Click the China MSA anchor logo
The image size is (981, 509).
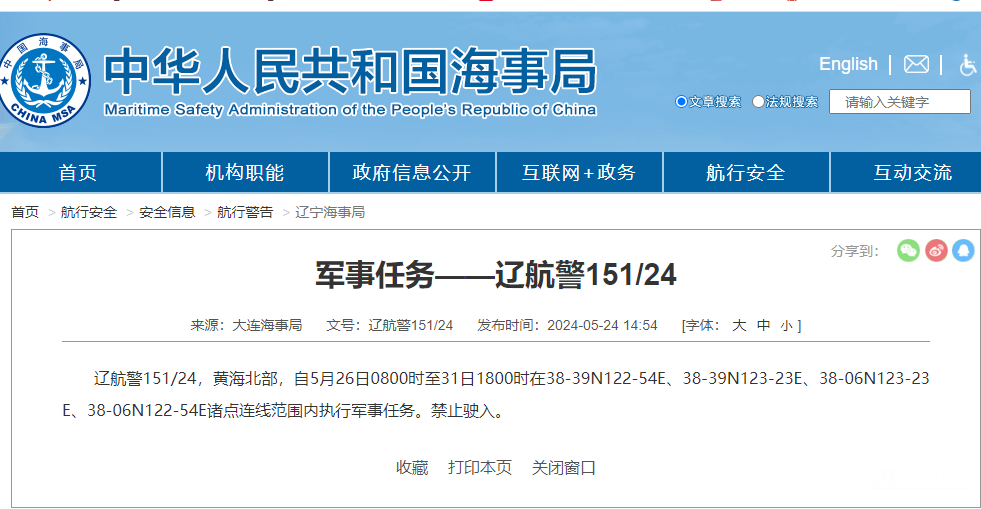pyautogui.click(x=44, y=80)
